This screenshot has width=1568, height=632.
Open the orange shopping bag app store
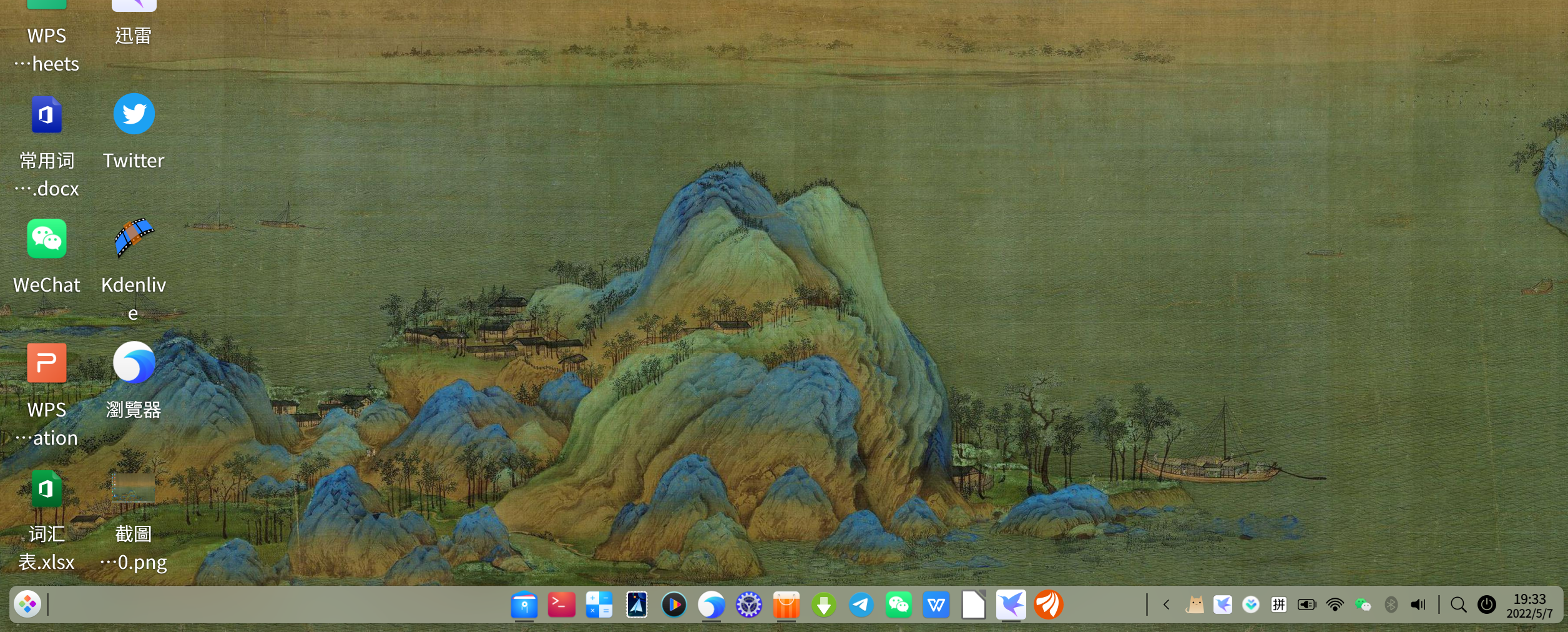coord(786,605)
